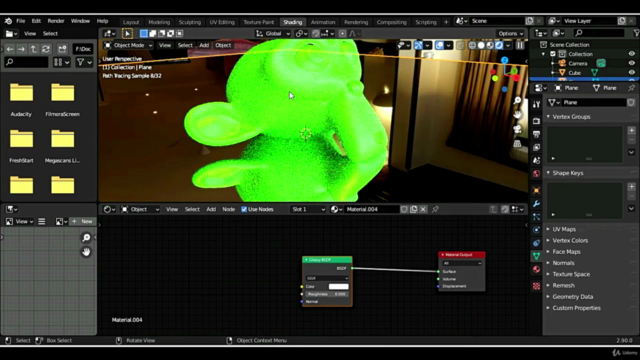
Task: Expand the UV Maps panel
Action: (x=564, y=229)
